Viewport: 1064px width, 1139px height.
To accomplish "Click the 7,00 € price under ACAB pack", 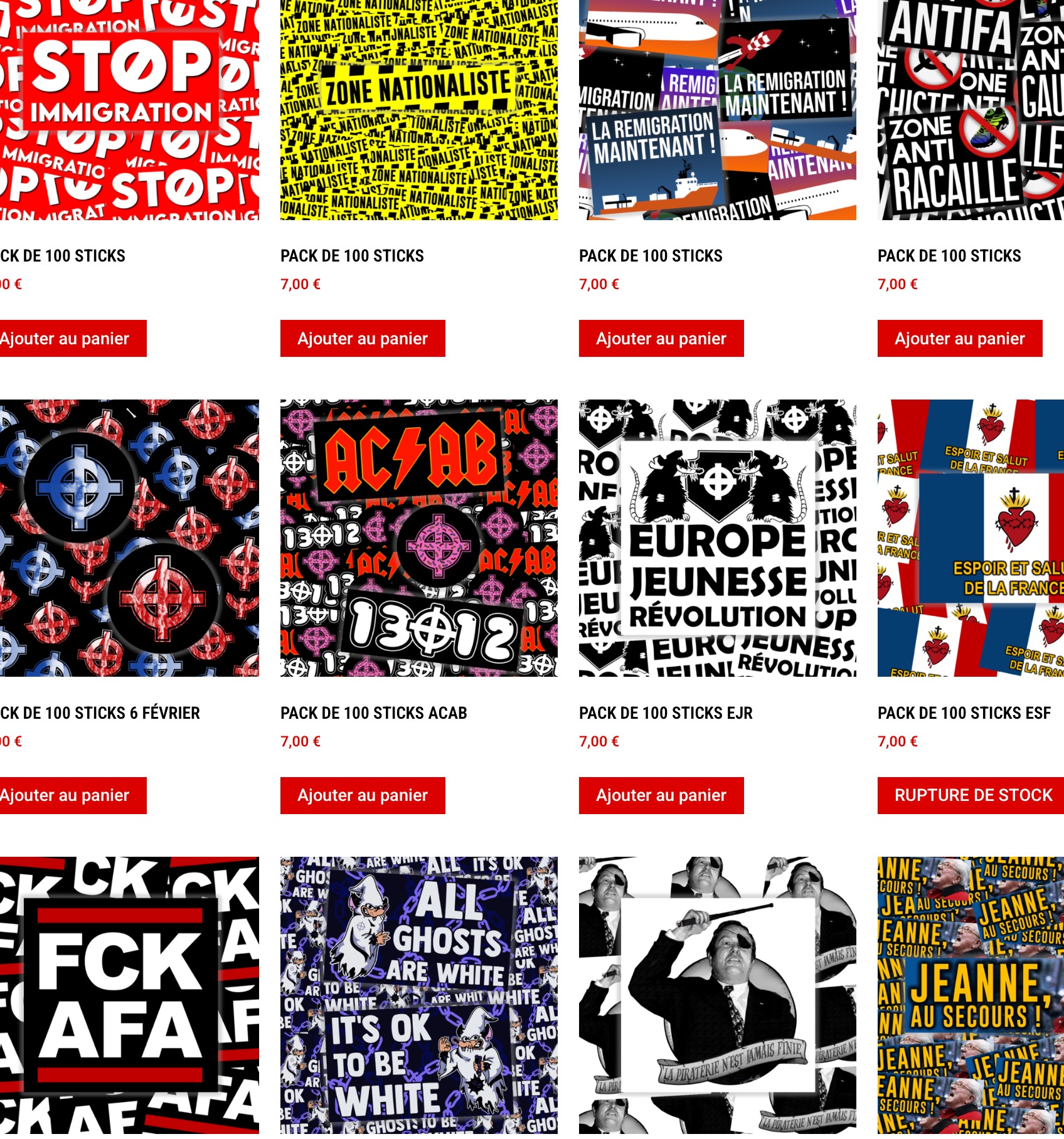I will pyautogui.click(x=301, y=741).
